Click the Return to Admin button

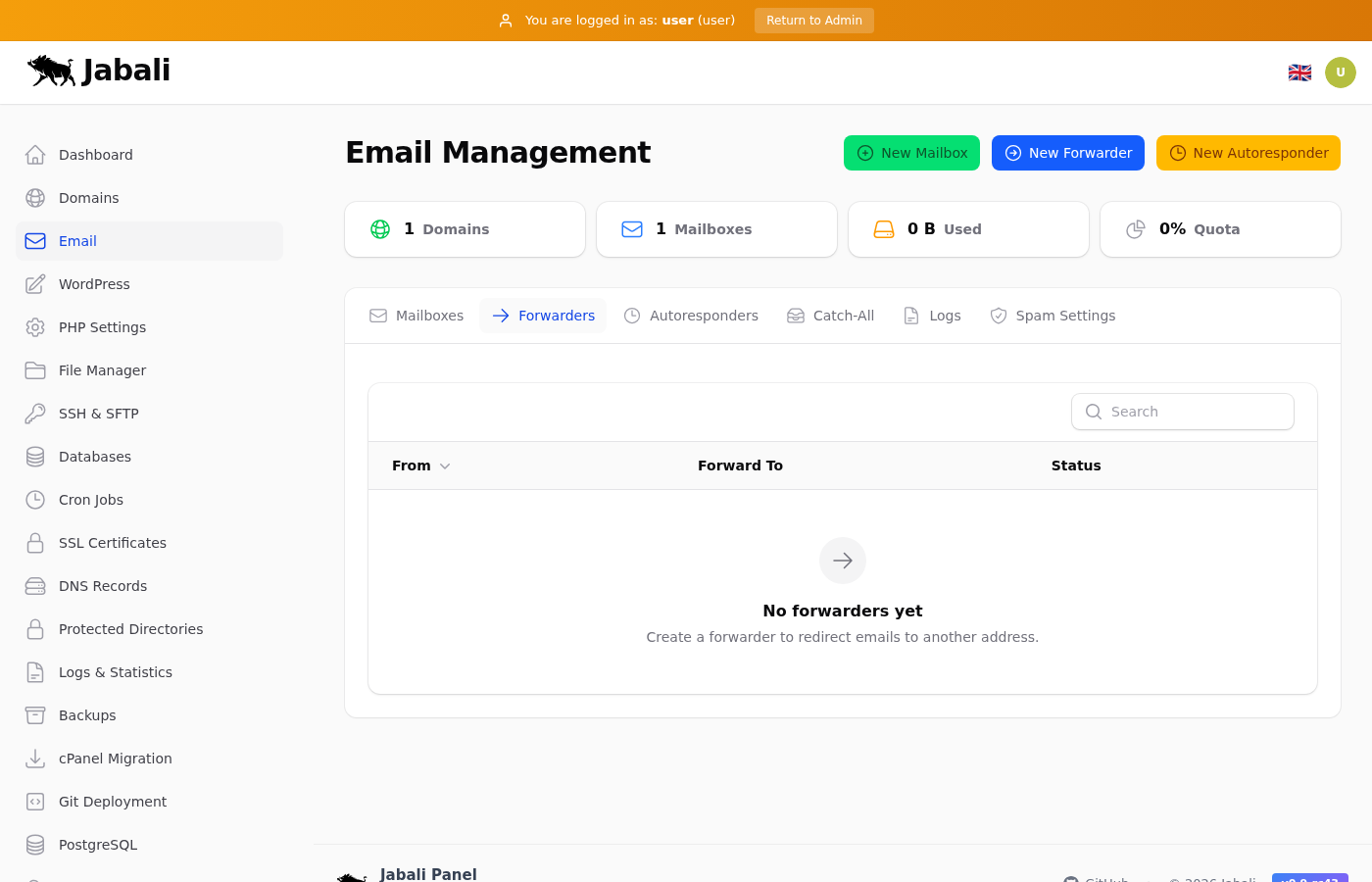point(813,21)
